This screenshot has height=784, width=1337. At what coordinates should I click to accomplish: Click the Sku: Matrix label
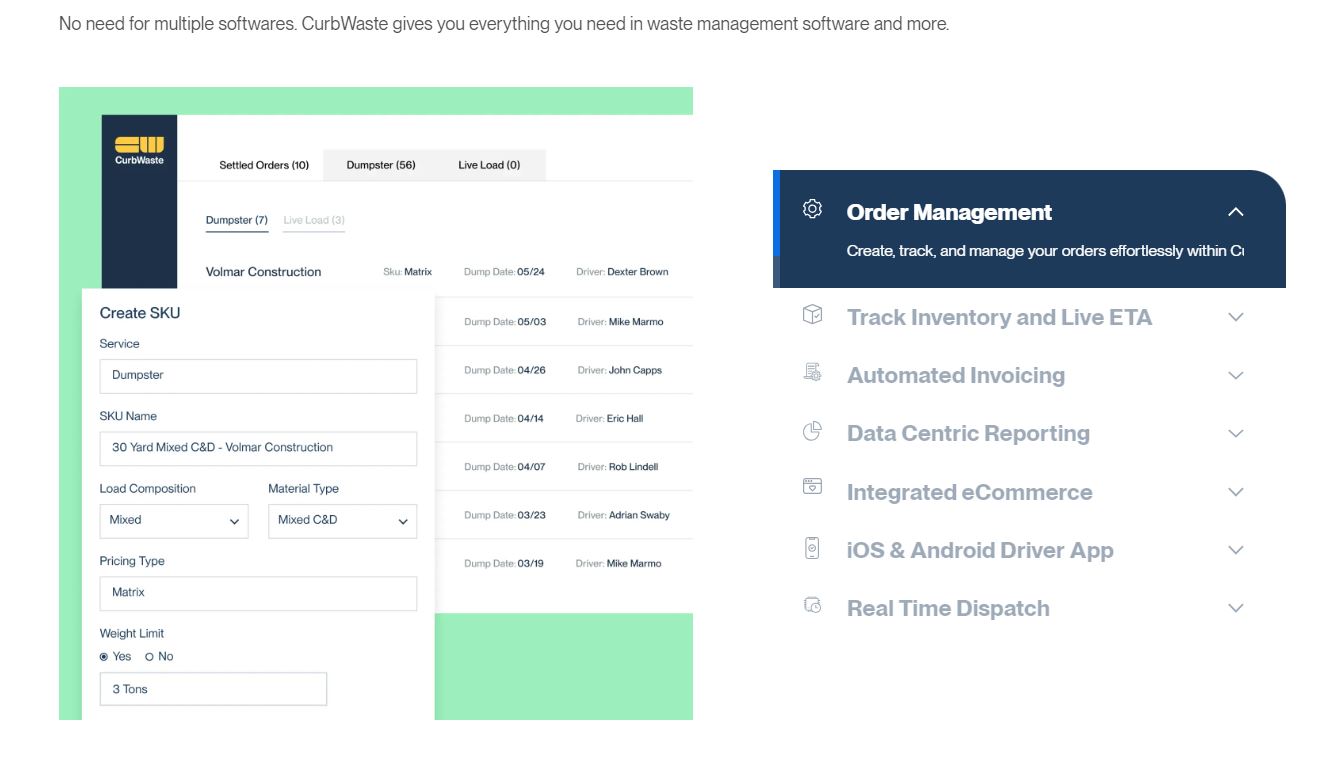tap(408, 272)
